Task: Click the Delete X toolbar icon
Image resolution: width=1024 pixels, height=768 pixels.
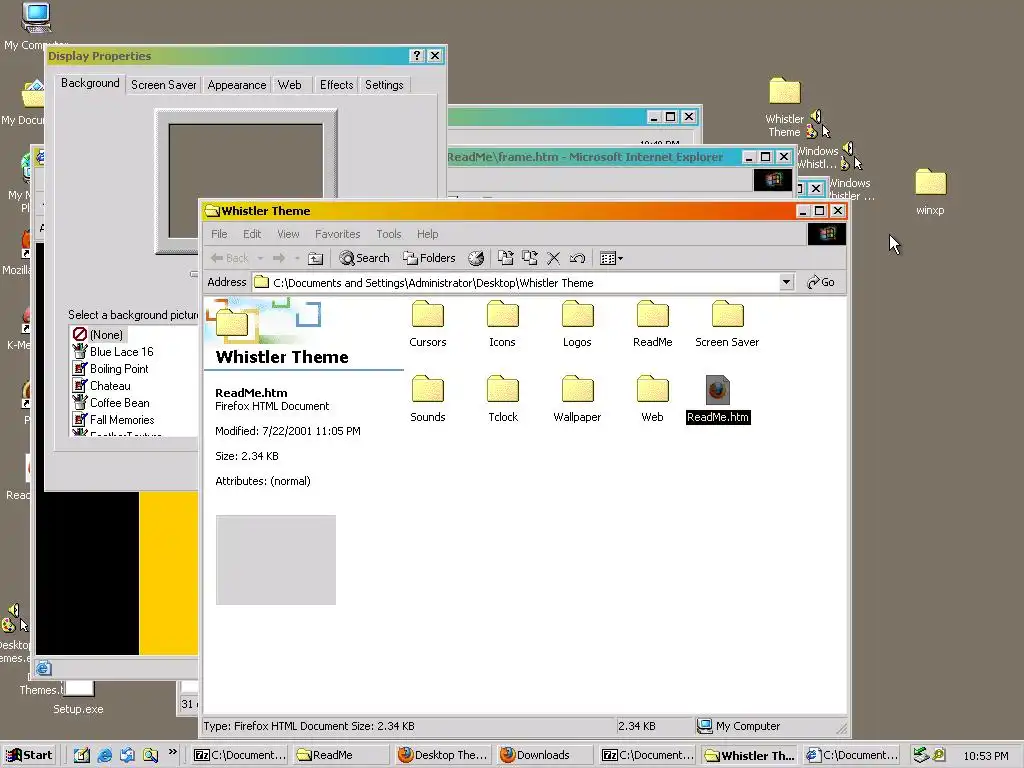Action: pyautogui.click(x=553, y=259)
